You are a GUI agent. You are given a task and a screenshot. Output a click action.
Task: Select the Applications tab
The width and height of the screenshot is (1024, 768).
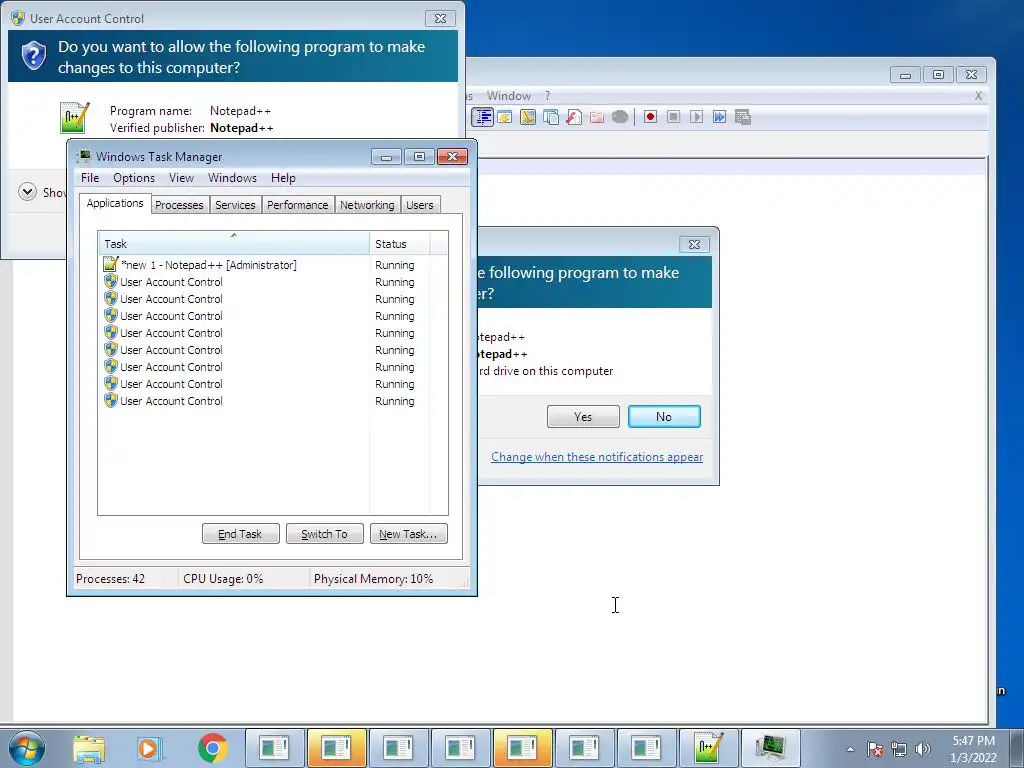pos(115,203)
